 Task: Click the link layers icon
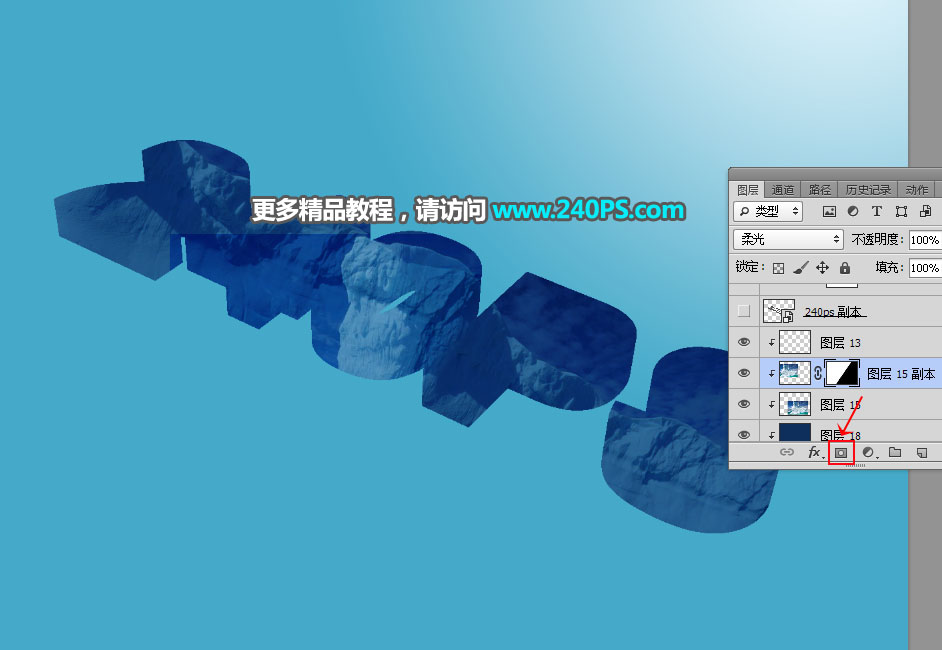(x=786, y=452)
